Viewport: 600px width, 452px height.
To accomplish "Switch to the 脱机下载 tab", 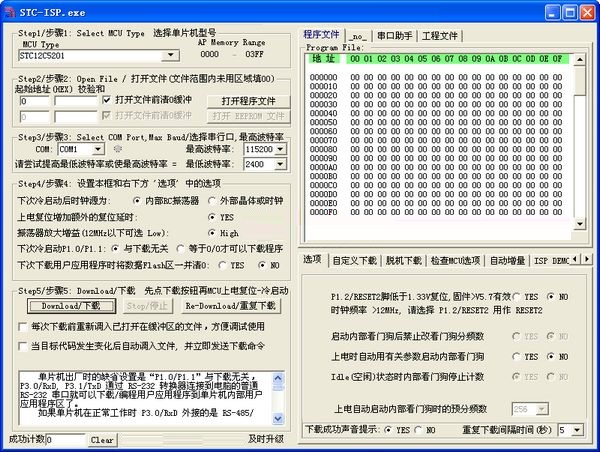I will pos(404,261).
